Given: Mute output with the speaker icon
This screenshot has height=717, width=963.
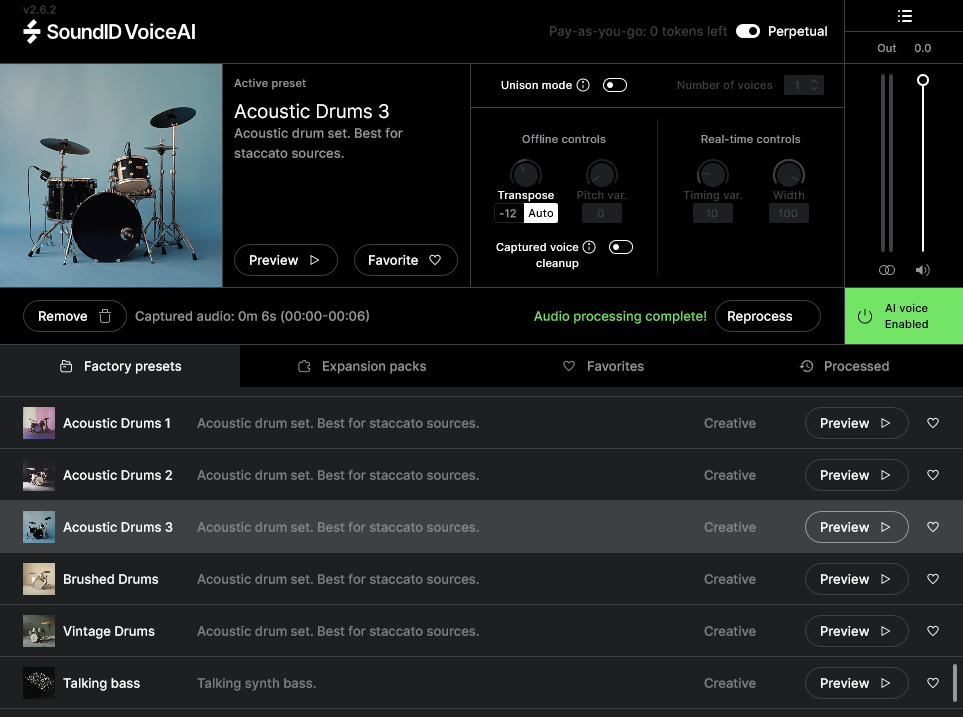Looking at the screenshot, I should pos(922,270).
